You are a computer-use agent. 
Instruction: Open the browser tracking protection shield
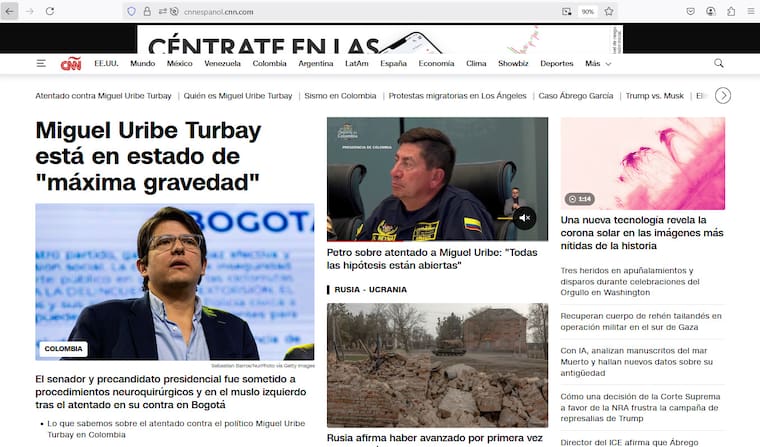click(131, 11)
